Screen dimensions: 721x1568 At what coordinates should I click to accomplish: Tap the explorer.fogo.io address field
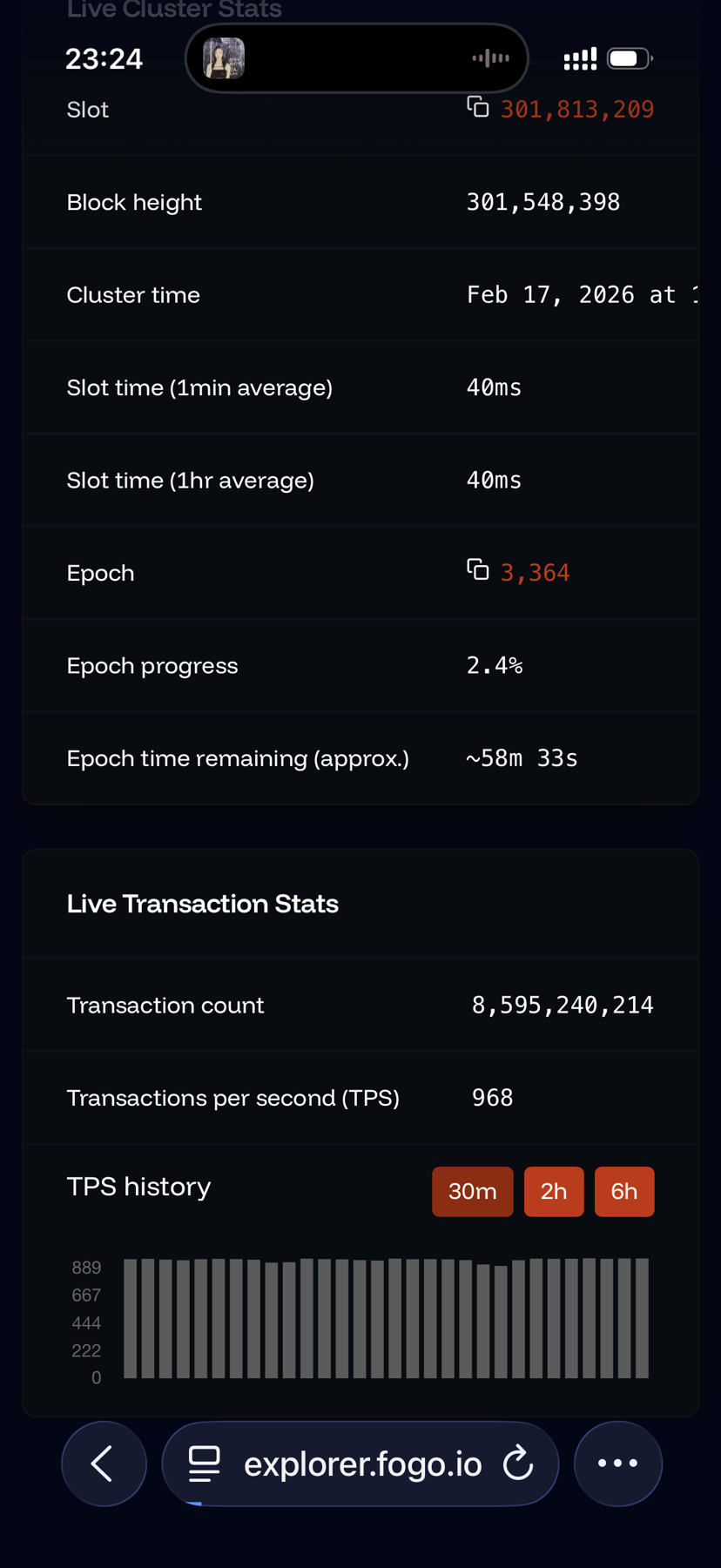click(x=362, y=1464)
